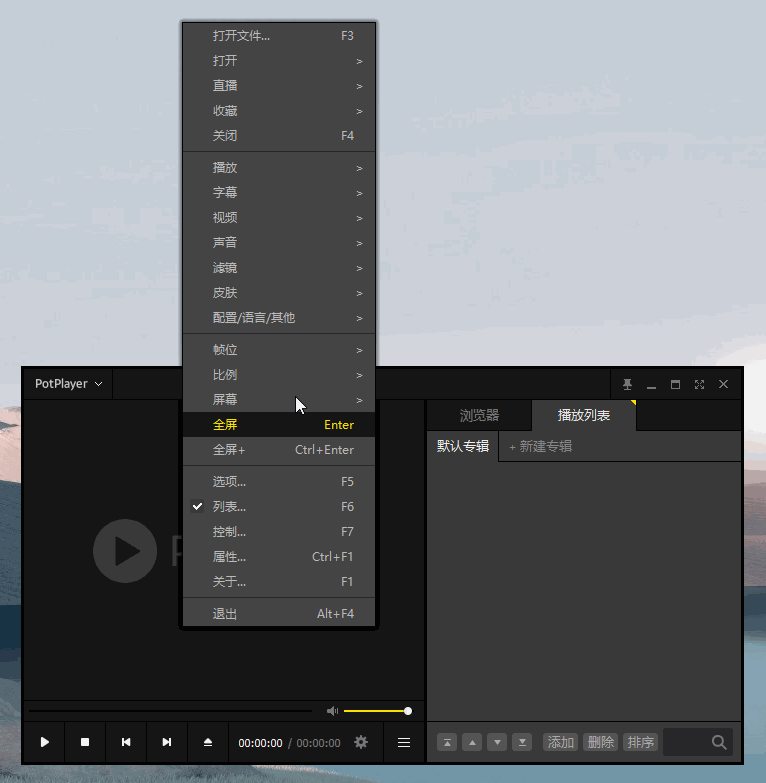
Task: Click the stop playback button
Action: (x=85, y=743)
